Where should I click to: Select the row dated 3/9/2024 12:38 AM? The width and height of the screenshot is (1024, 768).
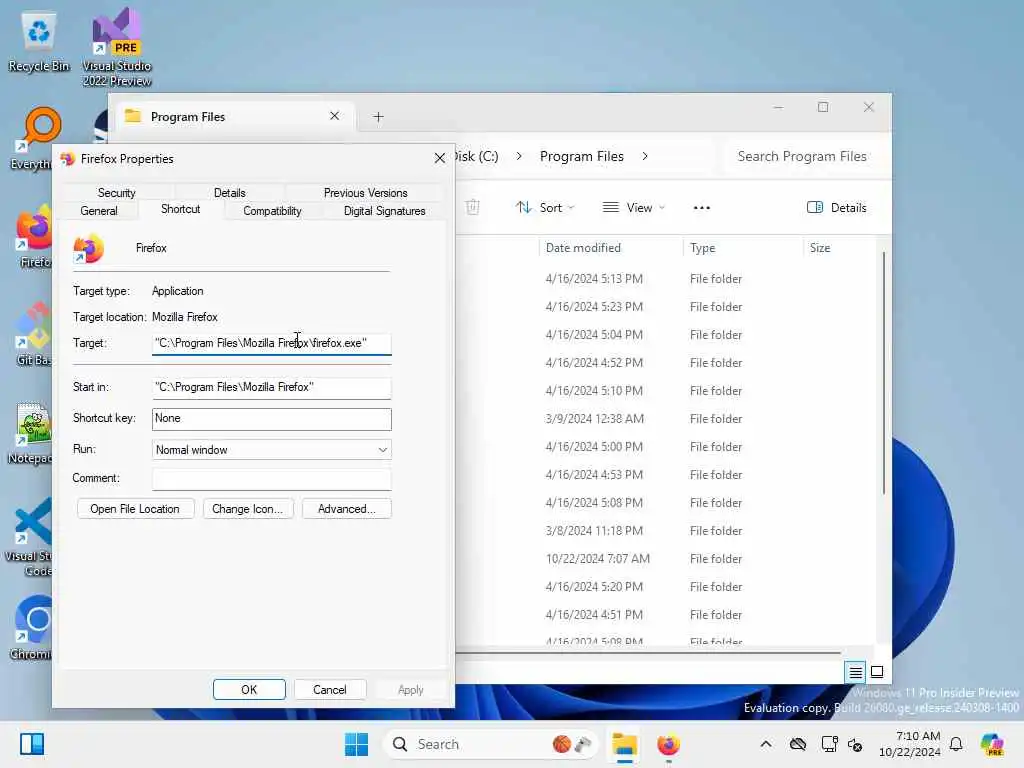click(666, 419)
